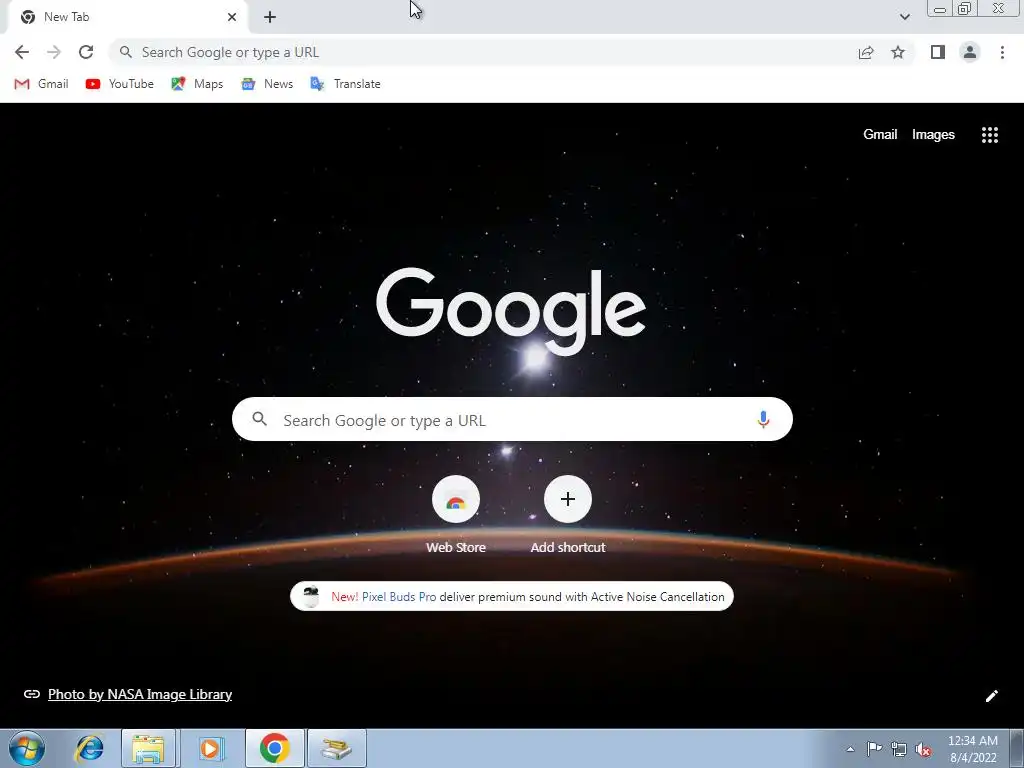Click the Show desktop button
Screen dimensions: 1024x768
pyautogui.click(x=1017, y=748)
